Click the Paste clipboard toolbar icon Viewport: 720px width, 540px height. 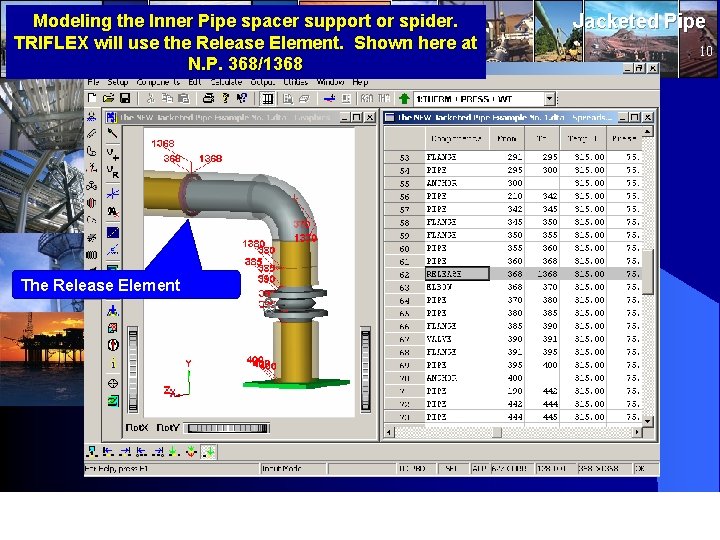click(184, 98)
